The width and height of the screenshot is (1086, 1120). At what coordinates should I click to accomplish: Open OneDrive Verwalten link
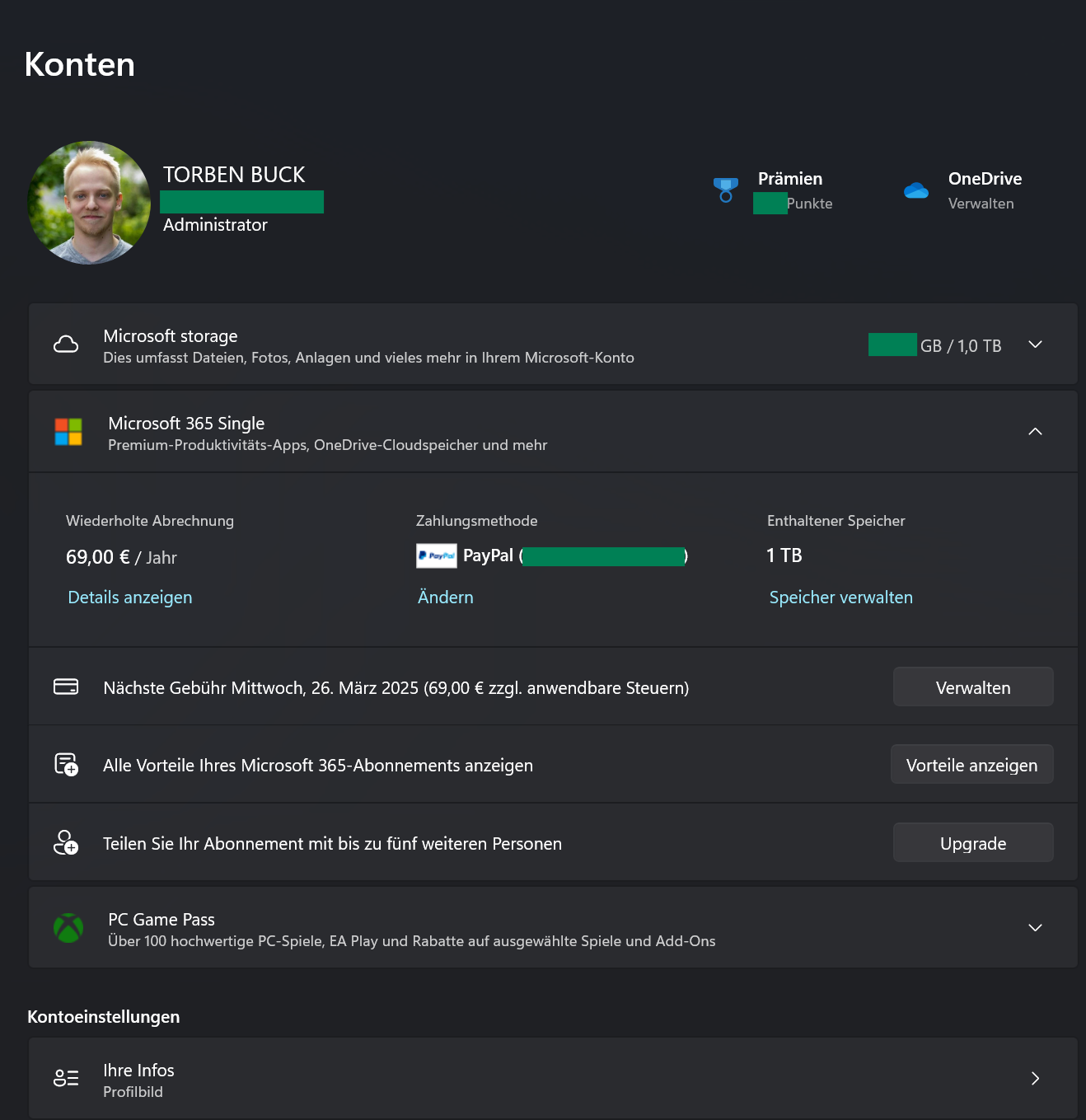tap(981, 204)
